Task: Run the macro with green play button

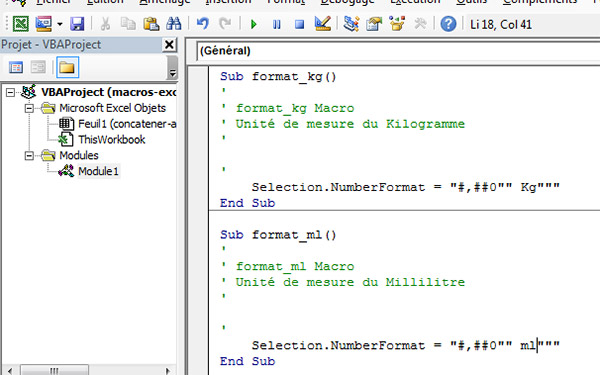Action: [x=253, y=24]
